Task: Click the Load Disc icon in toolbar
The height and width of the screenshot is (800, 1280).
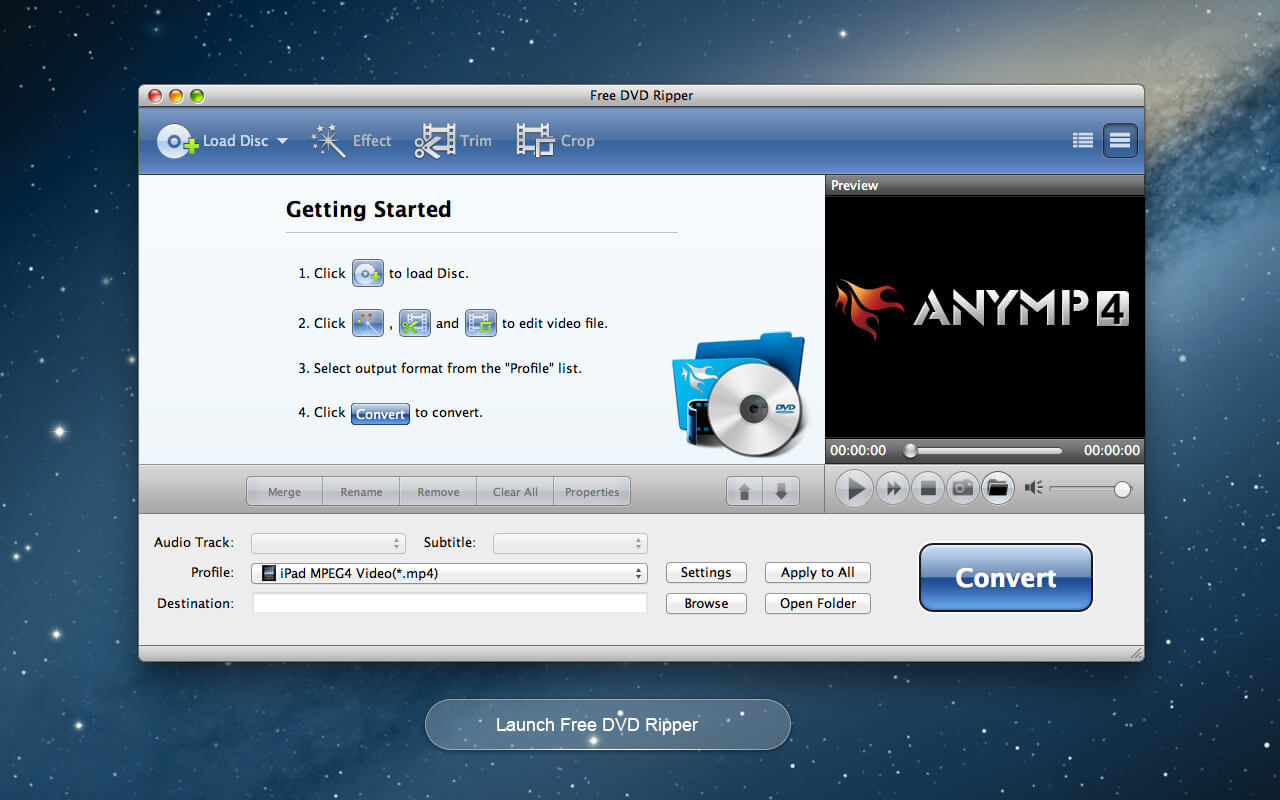Action: [178, 141]
